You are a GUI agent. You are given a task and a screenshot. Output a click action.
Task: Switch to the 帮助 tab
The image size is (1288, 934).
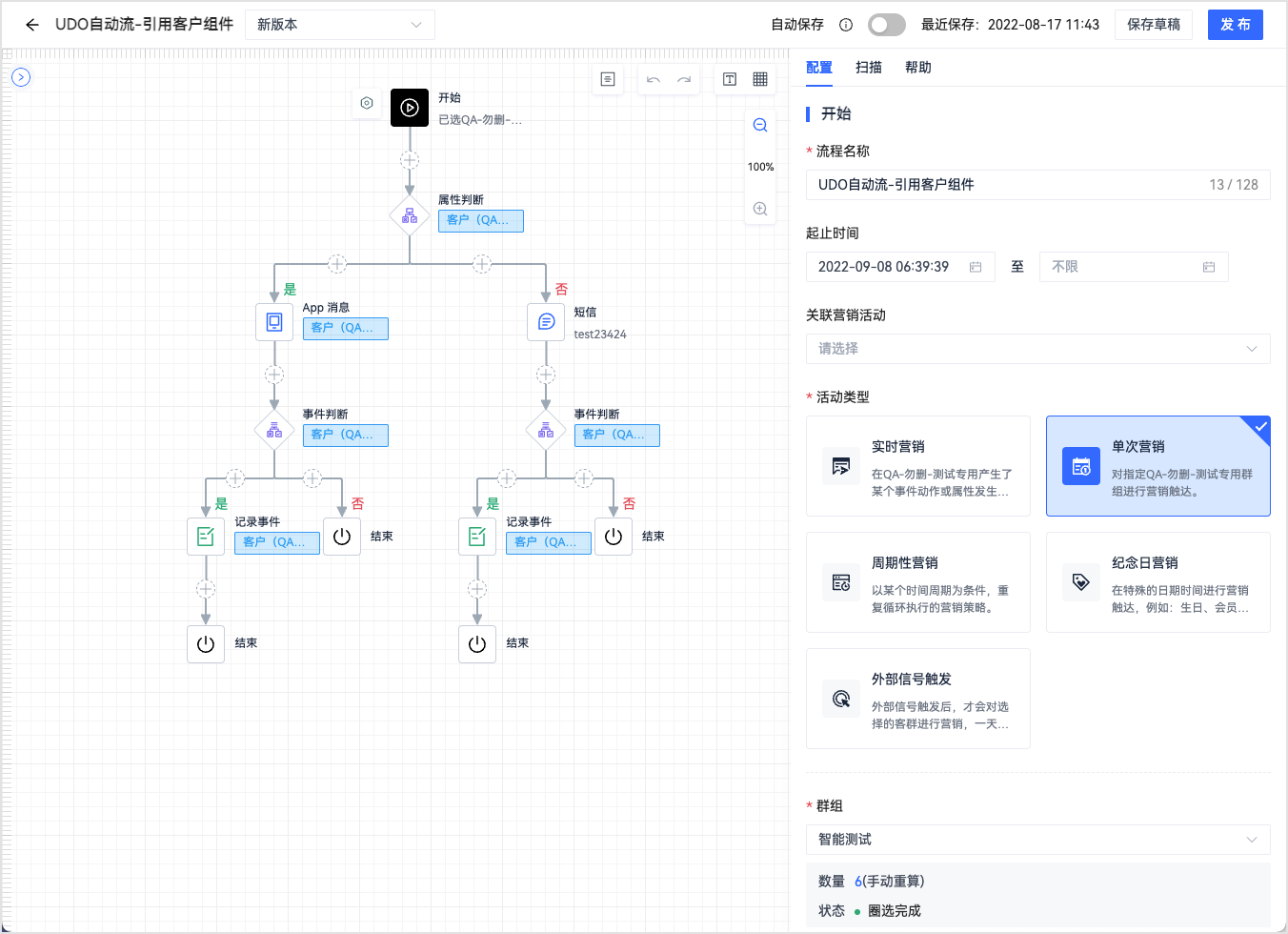click(x=918, y=68)
